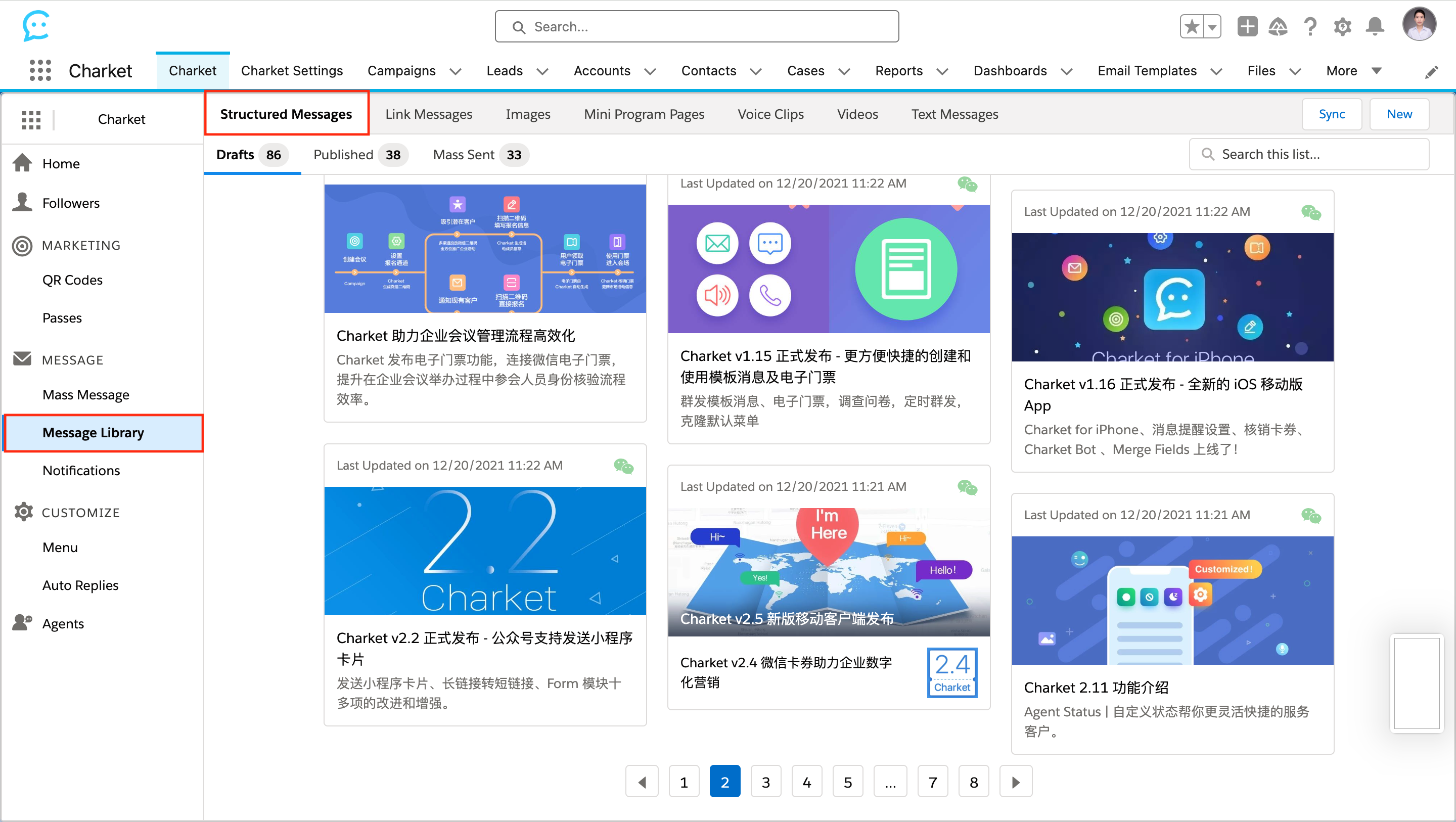The image size is (1456, 822).
Task: Click the CUSTOMIZE gear icon
Action: (x=23, y=512)
